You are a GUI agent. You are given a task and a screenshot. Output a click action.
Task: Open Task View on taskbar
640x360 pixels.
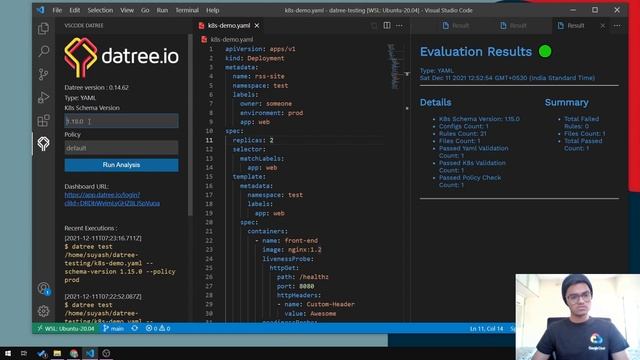pos(24,353)
